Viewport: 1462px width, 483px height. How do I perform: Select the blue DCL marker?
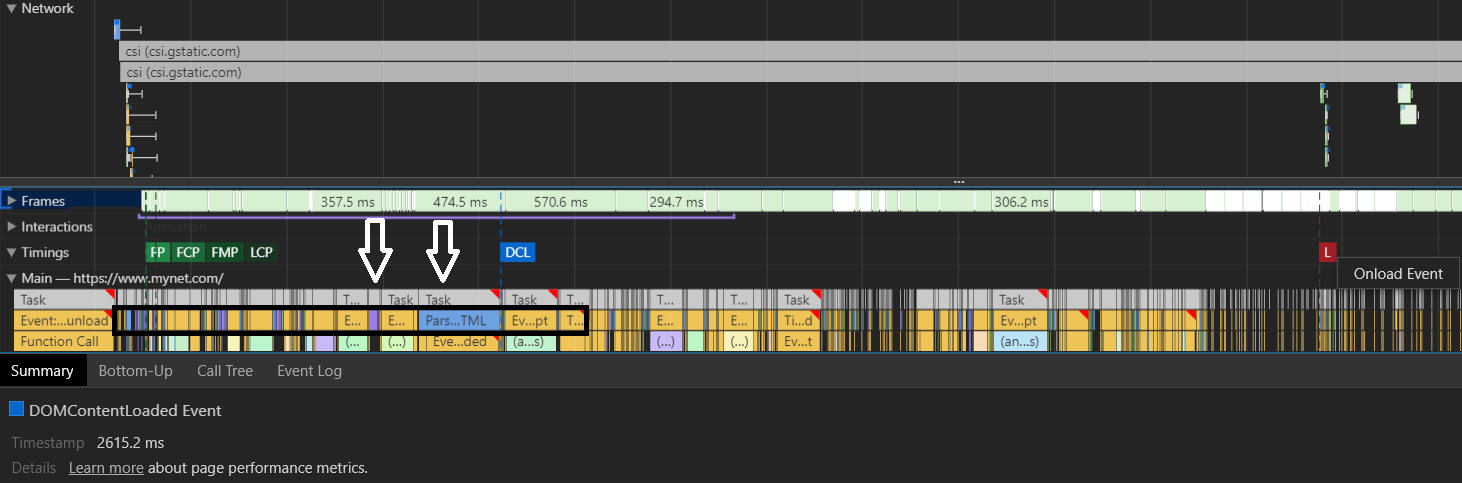tap(517, 252)
